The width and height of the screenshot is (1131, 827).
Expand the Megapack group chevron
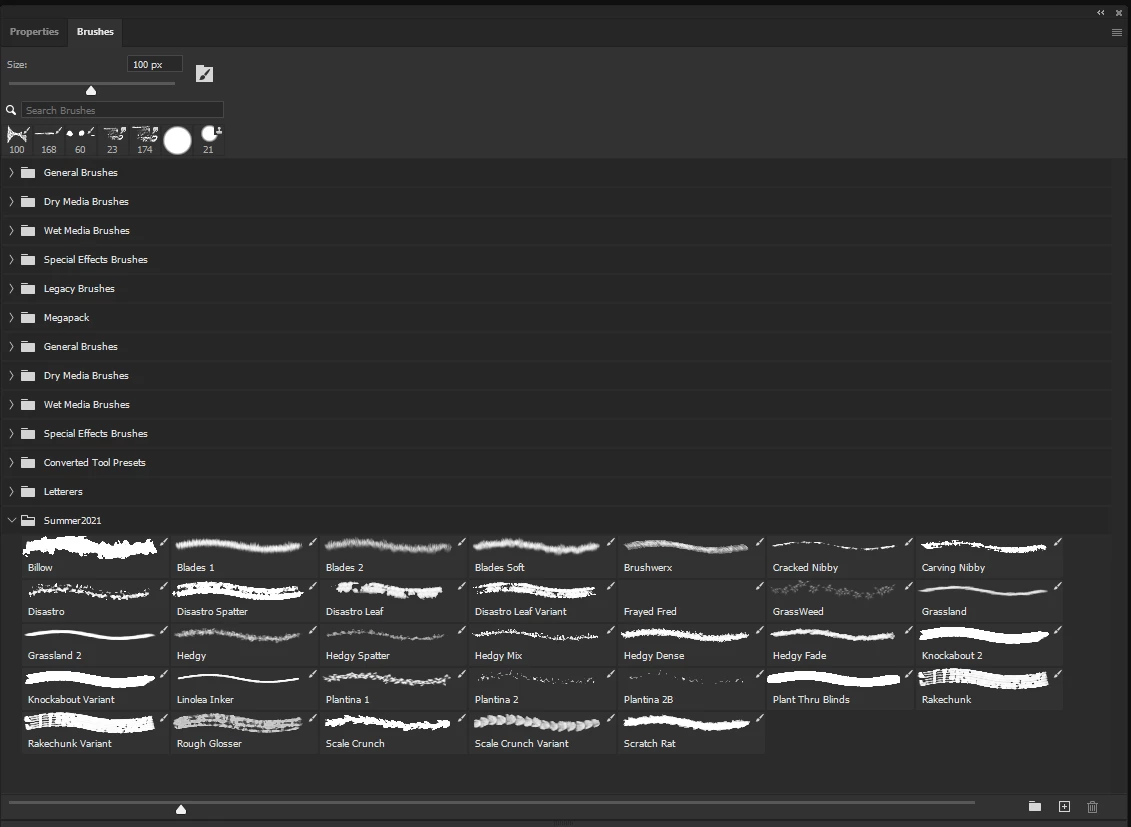[11, 317]
